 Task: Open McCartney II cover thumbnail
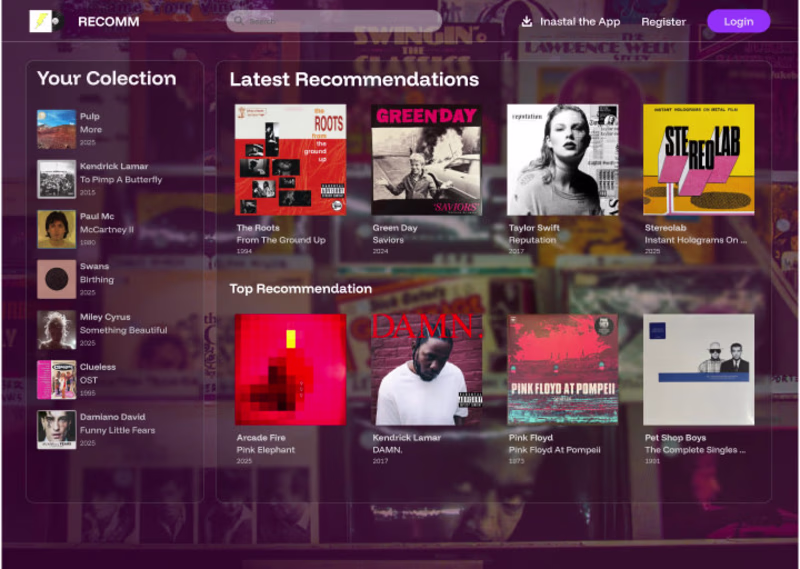[x=57, y=229]
